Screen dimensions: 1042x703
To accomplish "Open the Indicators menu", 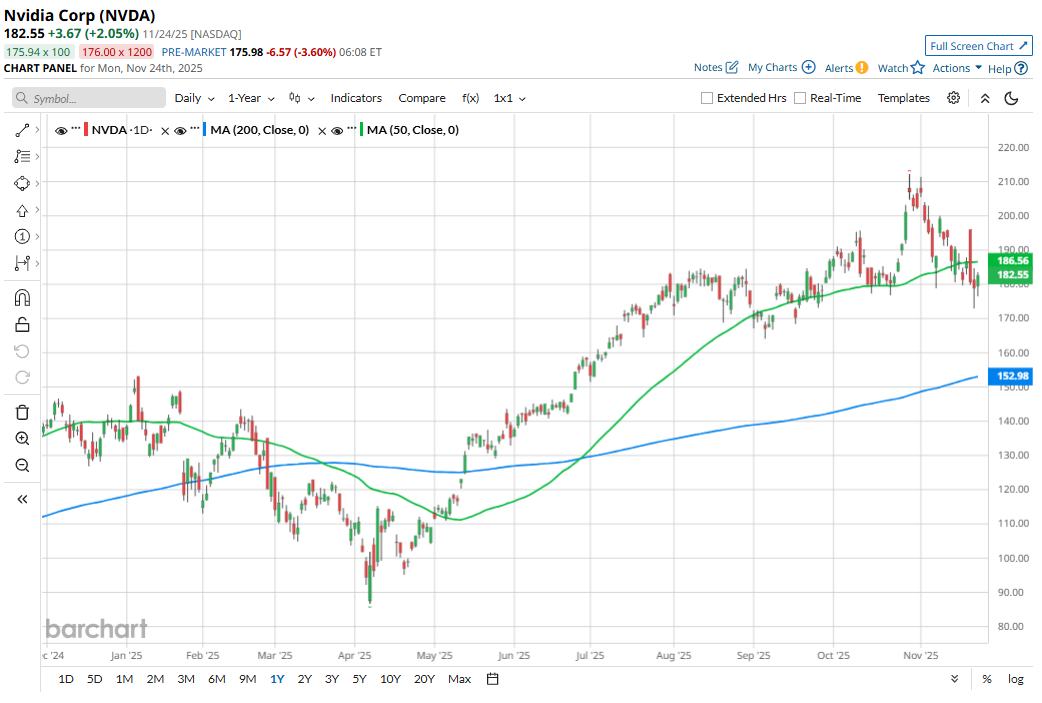I will tap(356, 98).
